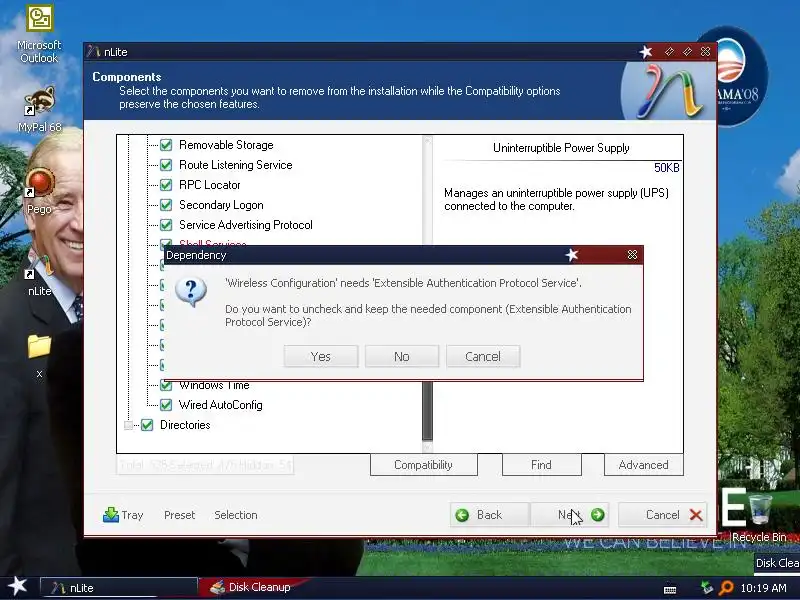Select 'Directories' tree label
Screen dimensions: 800x600
[x=185, y=425]
